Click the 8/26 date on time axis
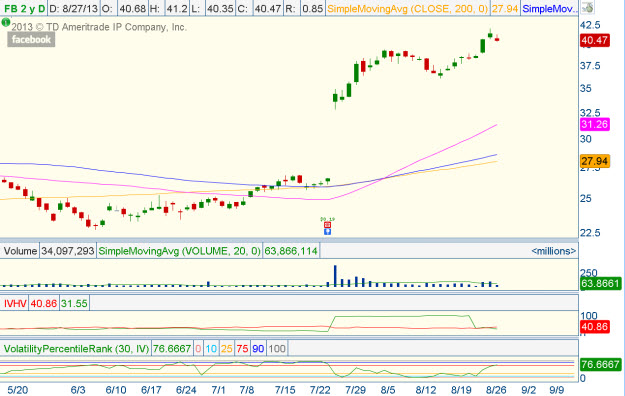Image resolution: width=625 pixels, height=396 pixels. pos(496,390)
